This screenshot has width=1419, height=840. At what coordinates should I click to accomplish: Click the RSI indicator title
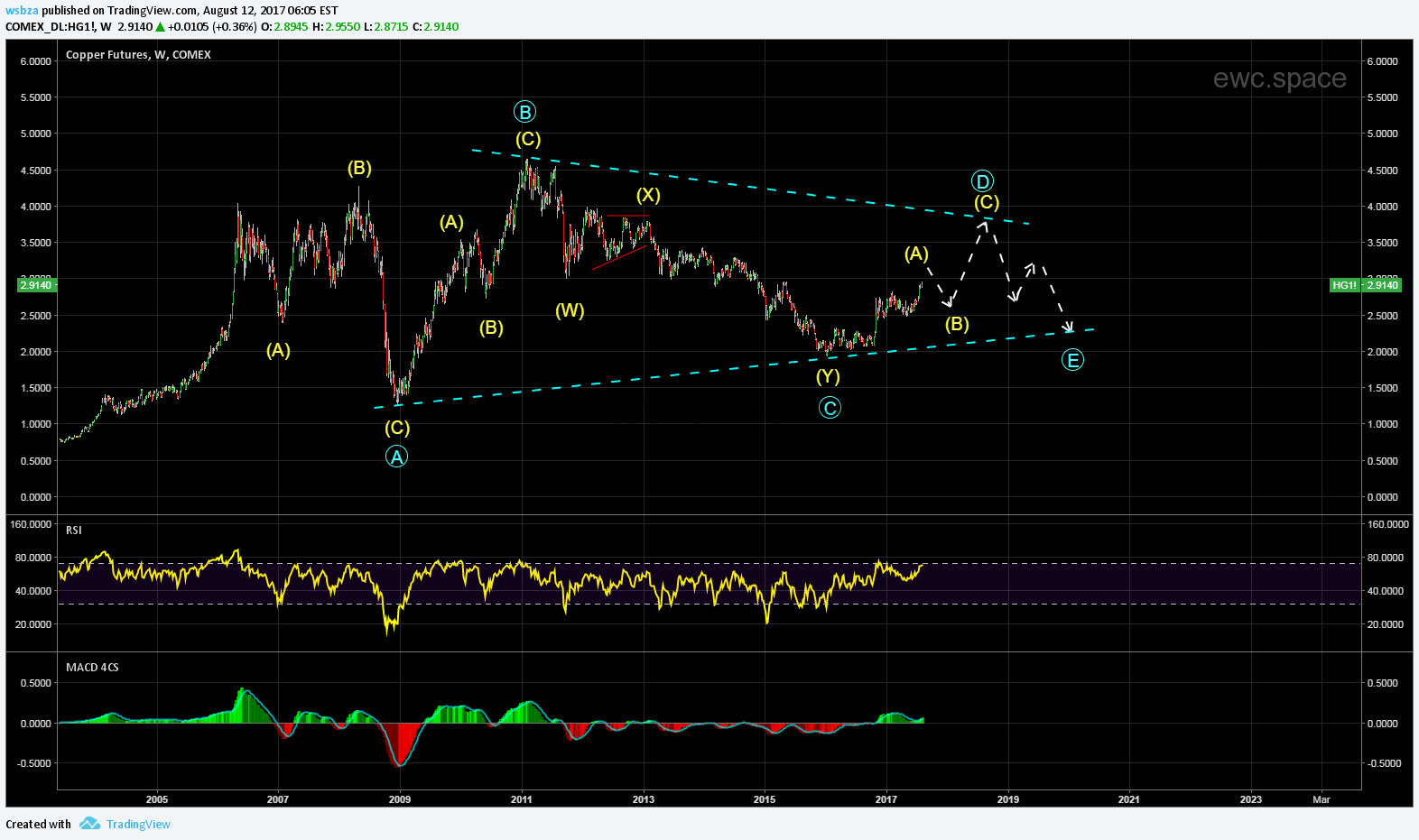tap(74, 531)
